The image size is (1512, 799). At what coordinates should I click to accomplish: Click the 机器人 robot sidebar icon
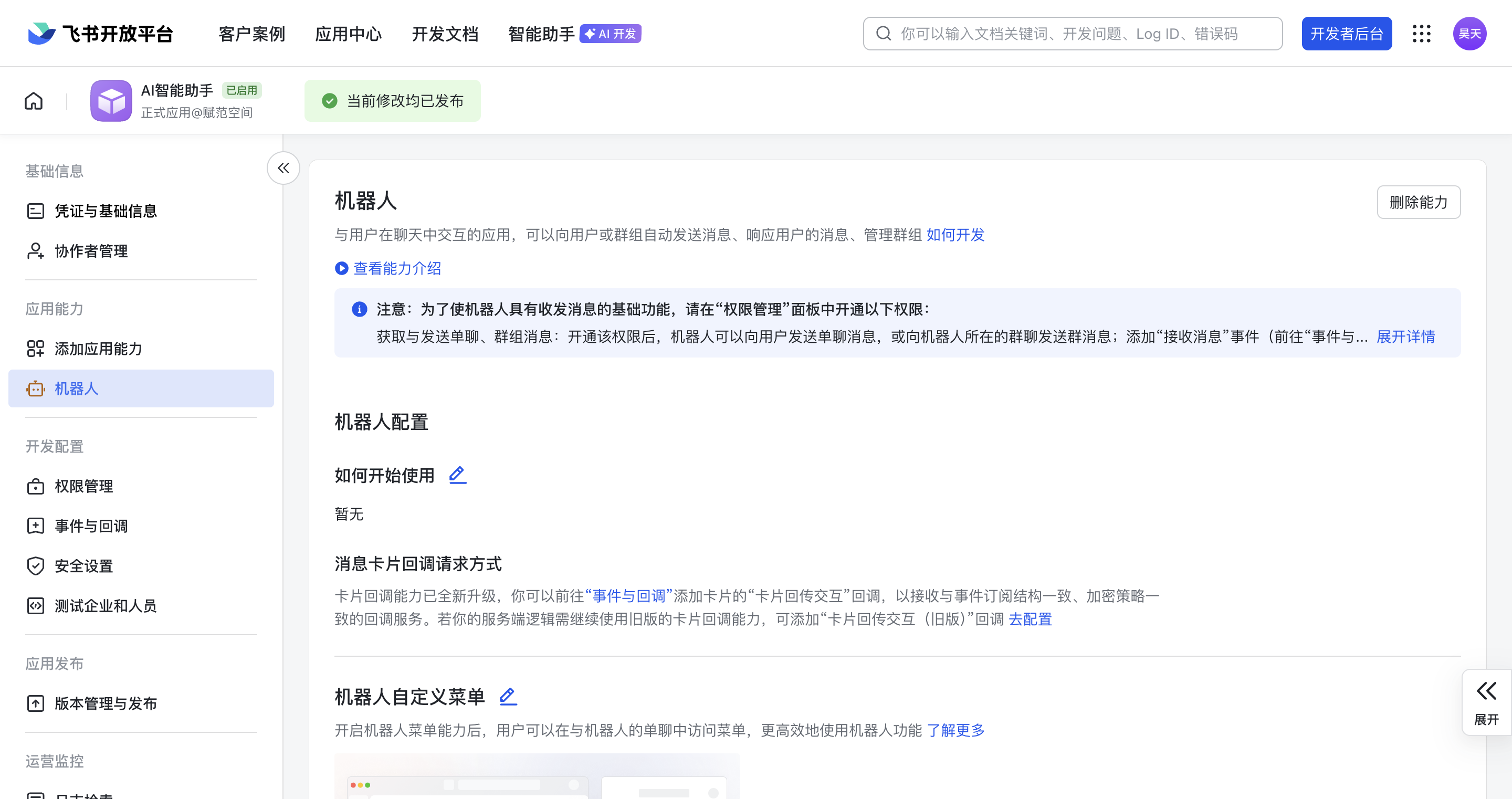(35, 388)
